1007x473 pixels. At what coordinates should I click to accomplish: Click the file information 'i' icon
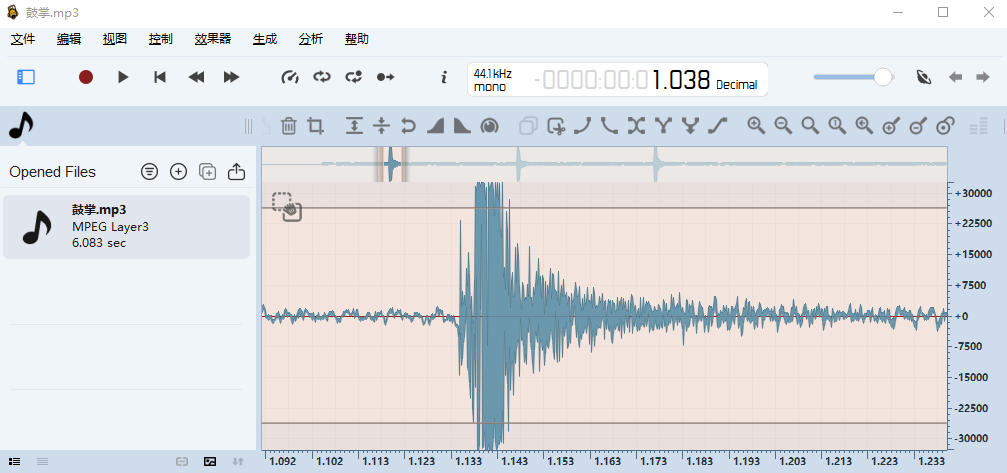coord(444,77)
